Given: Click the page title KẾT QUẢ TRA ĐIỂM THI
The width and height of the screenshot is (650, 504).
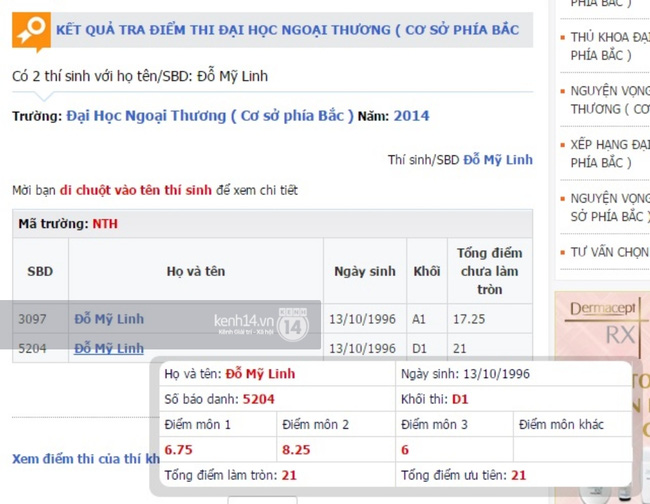Looking at the screenshot, I should tap(287, 30).
